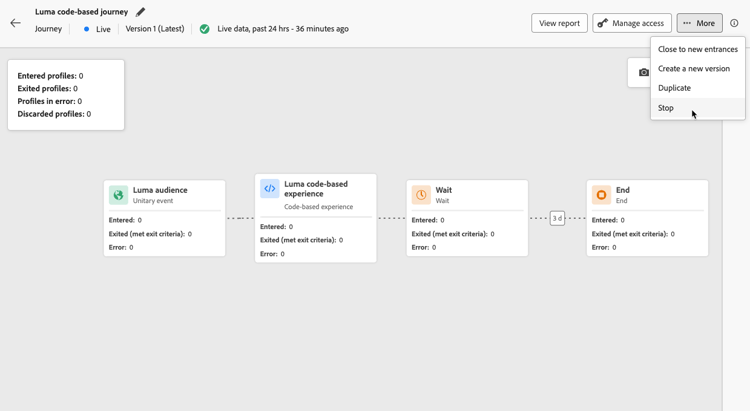
Task: Click the Live status indicator
Action: click(98, 29)
